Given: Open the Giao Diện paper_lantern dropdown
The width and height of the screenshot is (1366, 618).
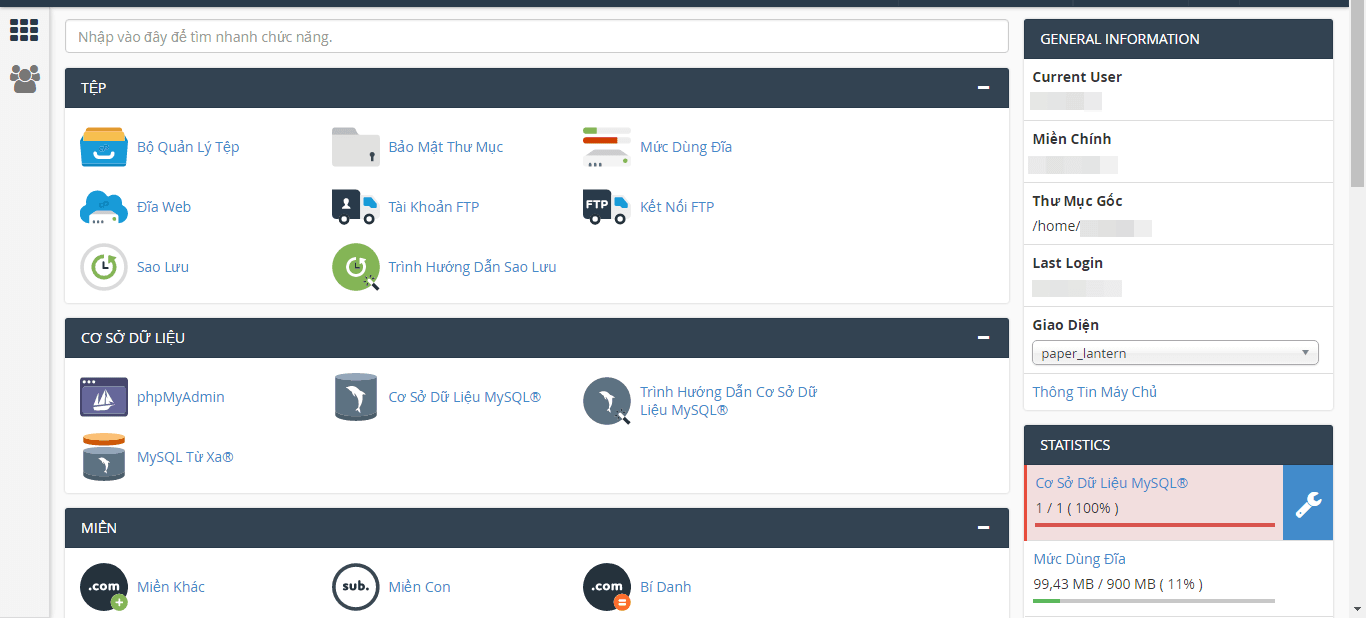Looking at the screenshot, I should coord(1175,353).
